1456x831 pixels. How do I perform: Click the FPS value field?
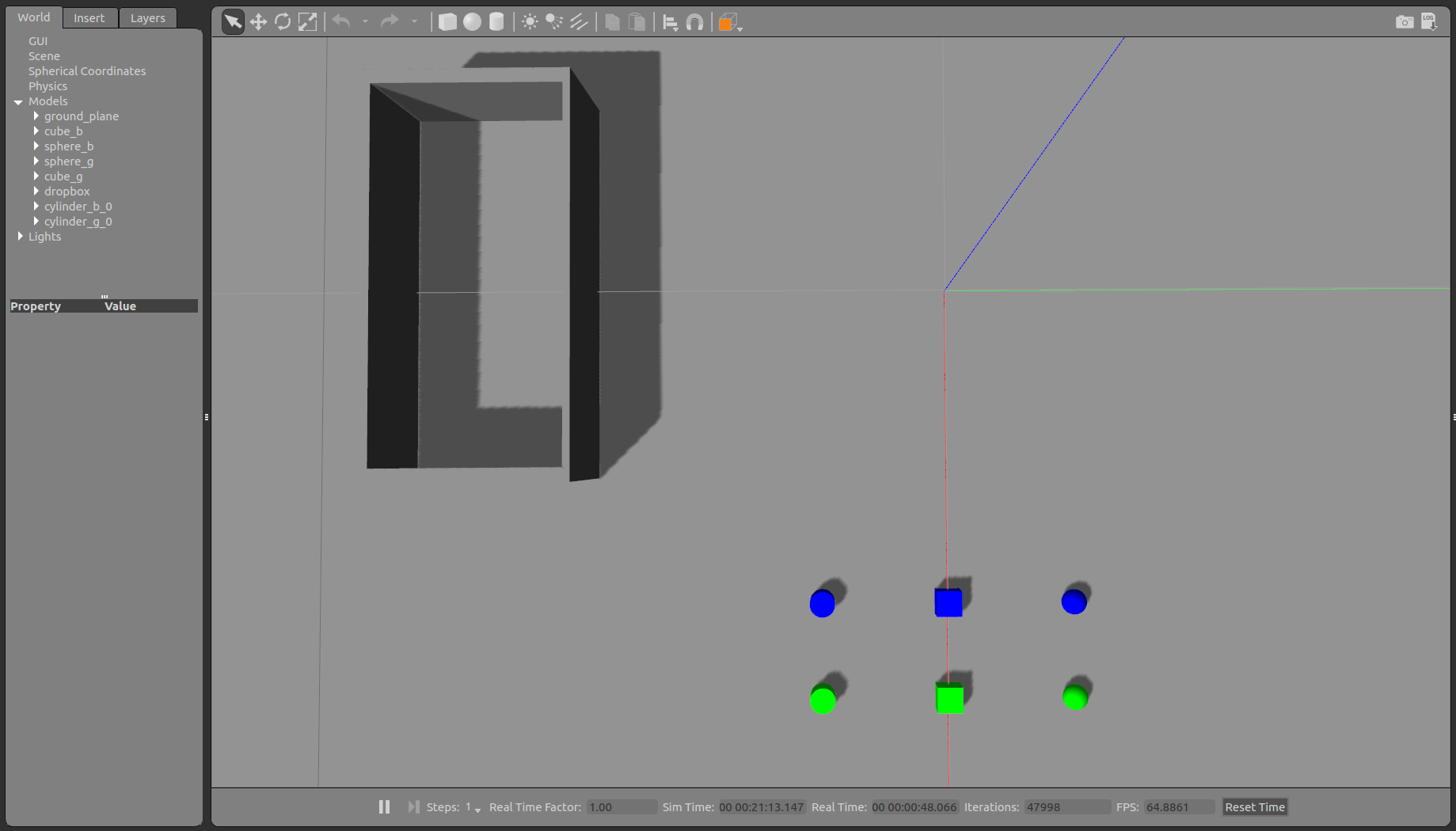(x=1179, y=807)
